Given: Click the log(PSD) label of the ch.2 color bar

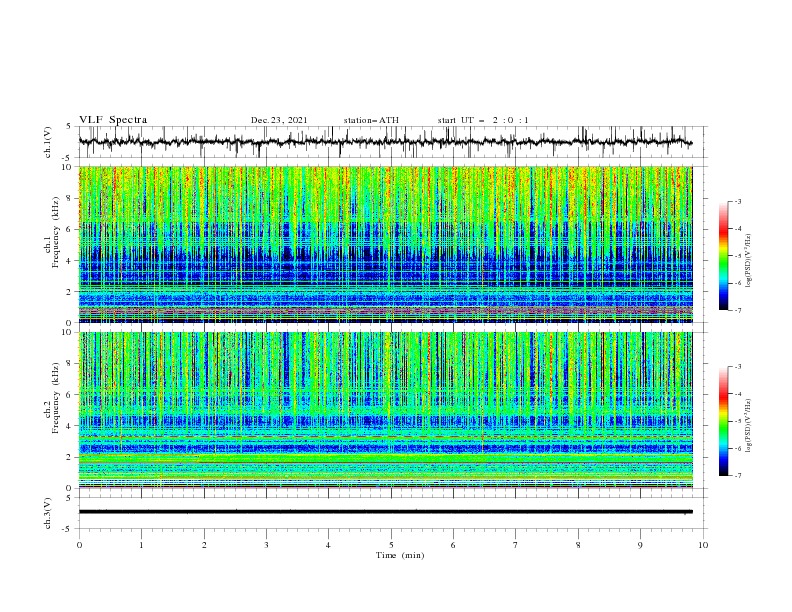Looking at the screenshot, I should click(x=748, y=425).
